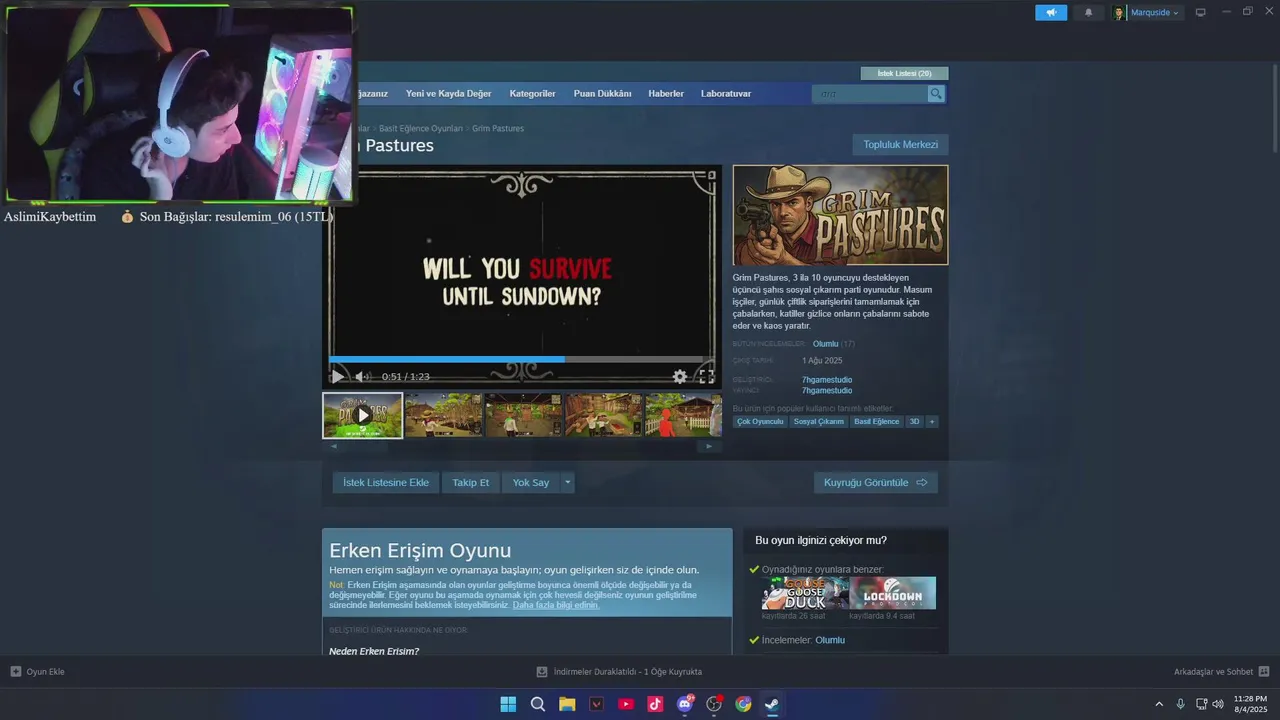
Task: Click the 3D tag
Action: 914,422
